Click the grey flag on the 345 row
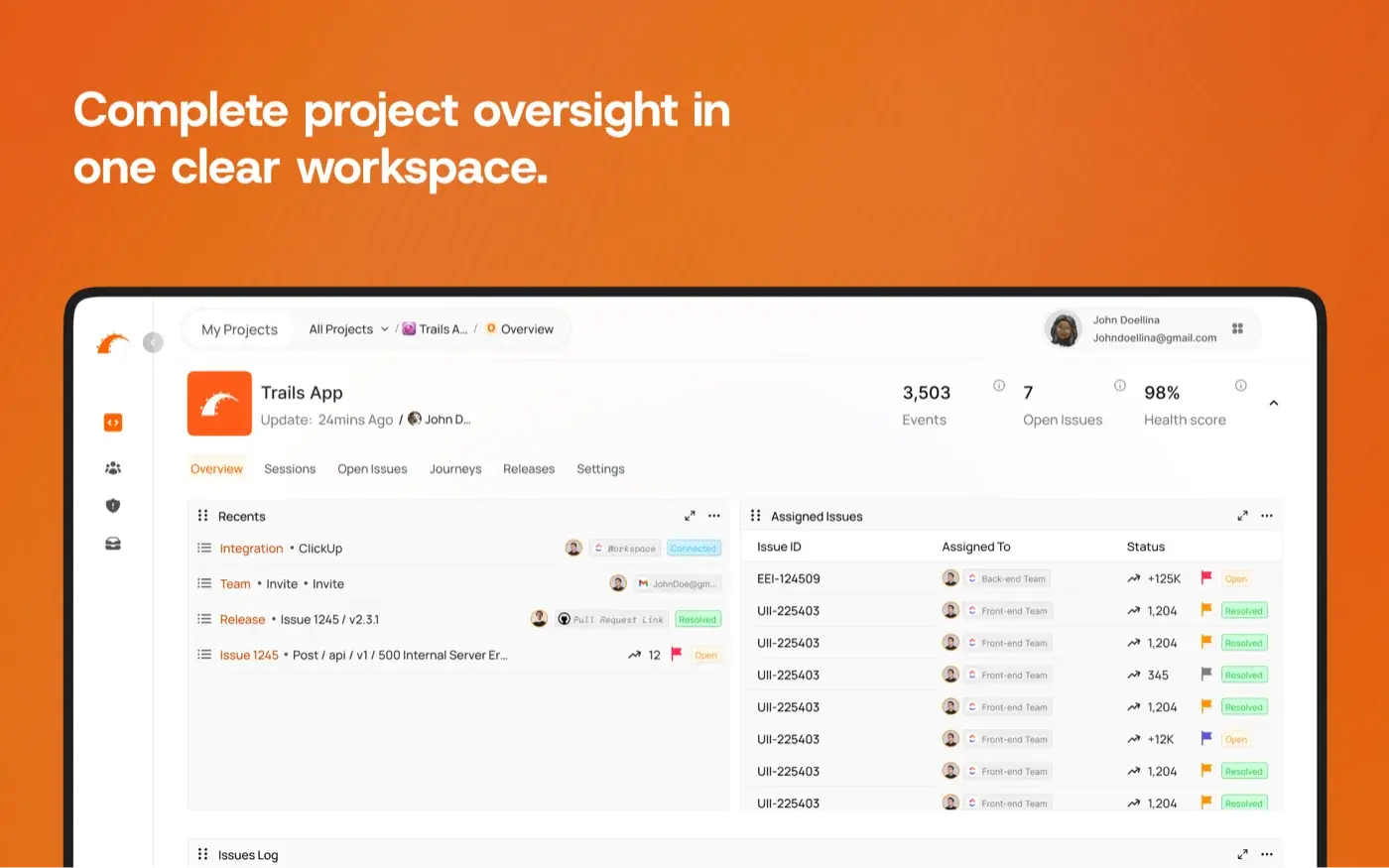 pos(1206,675)
